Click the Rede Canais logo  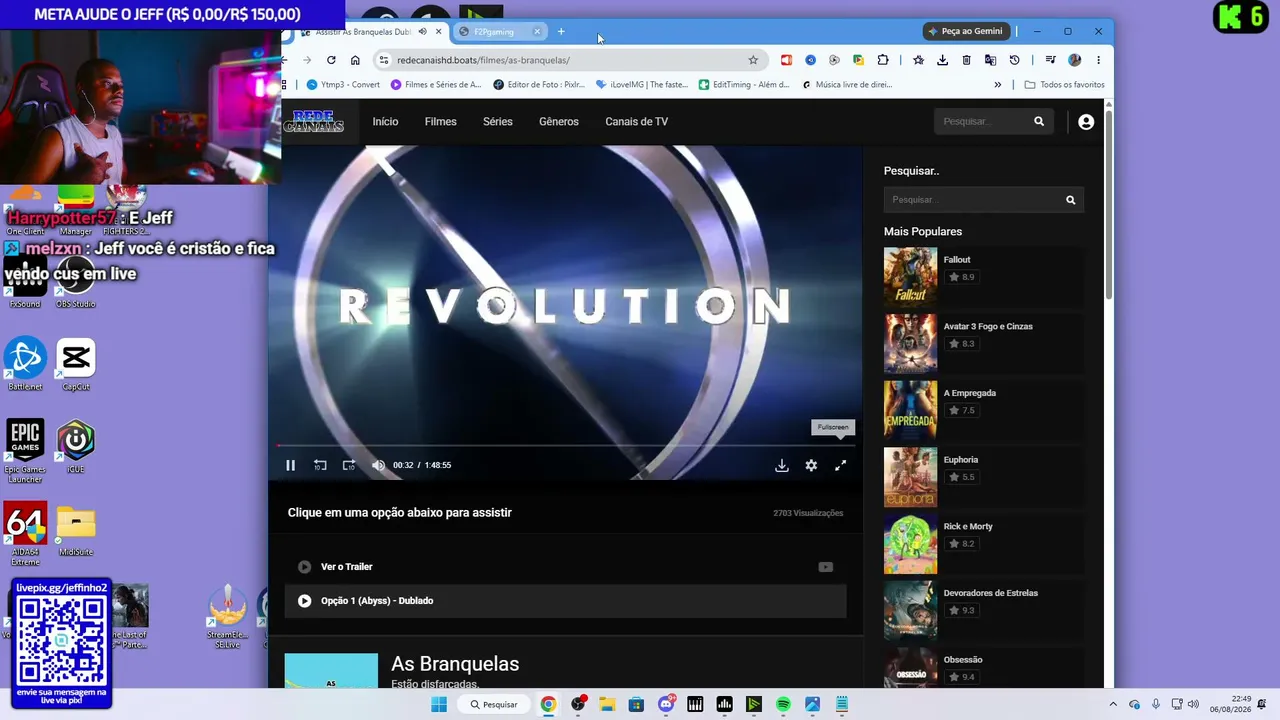click(x=313, y=122)
